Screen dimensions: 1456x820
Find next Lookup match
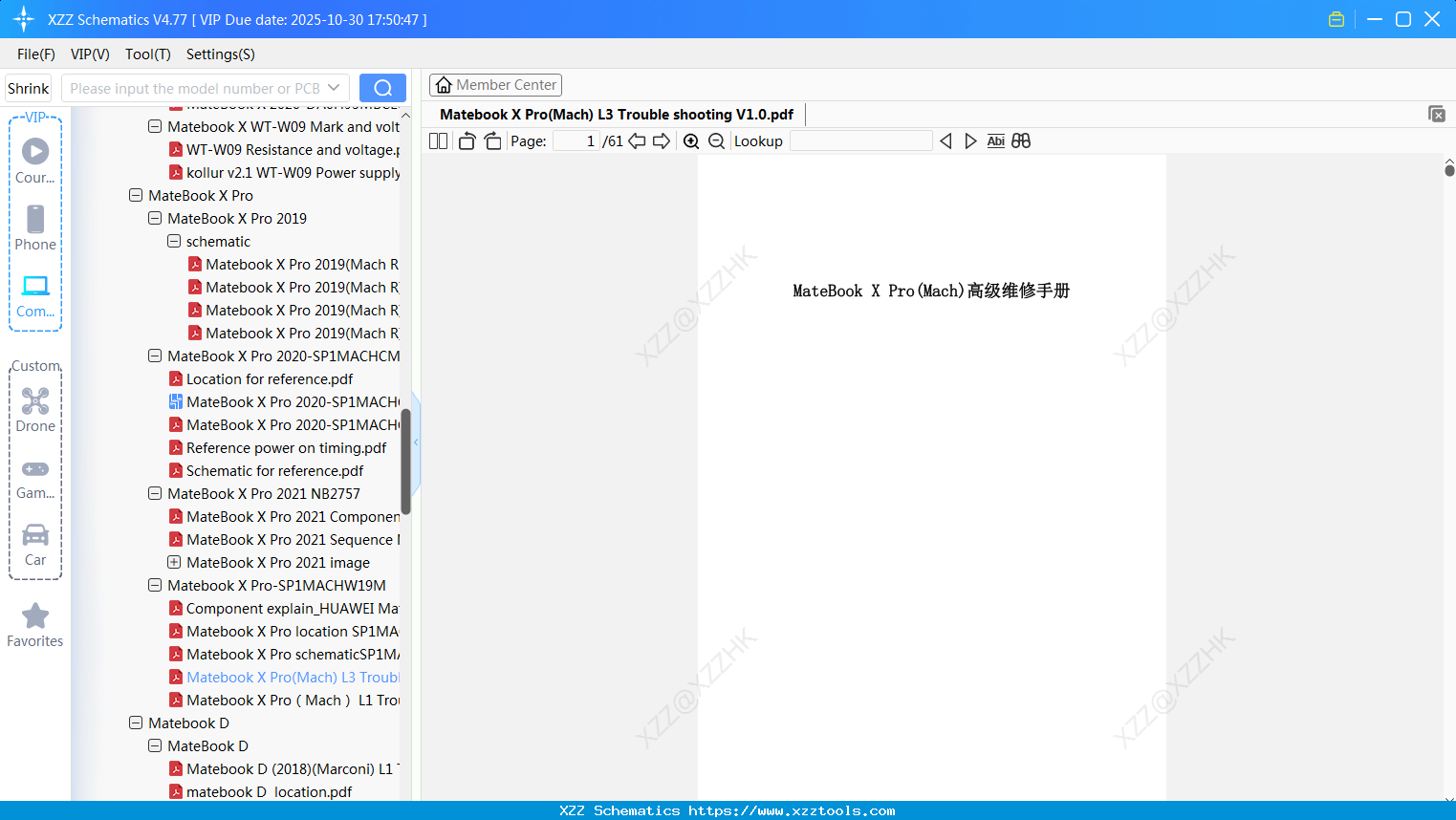970,141
